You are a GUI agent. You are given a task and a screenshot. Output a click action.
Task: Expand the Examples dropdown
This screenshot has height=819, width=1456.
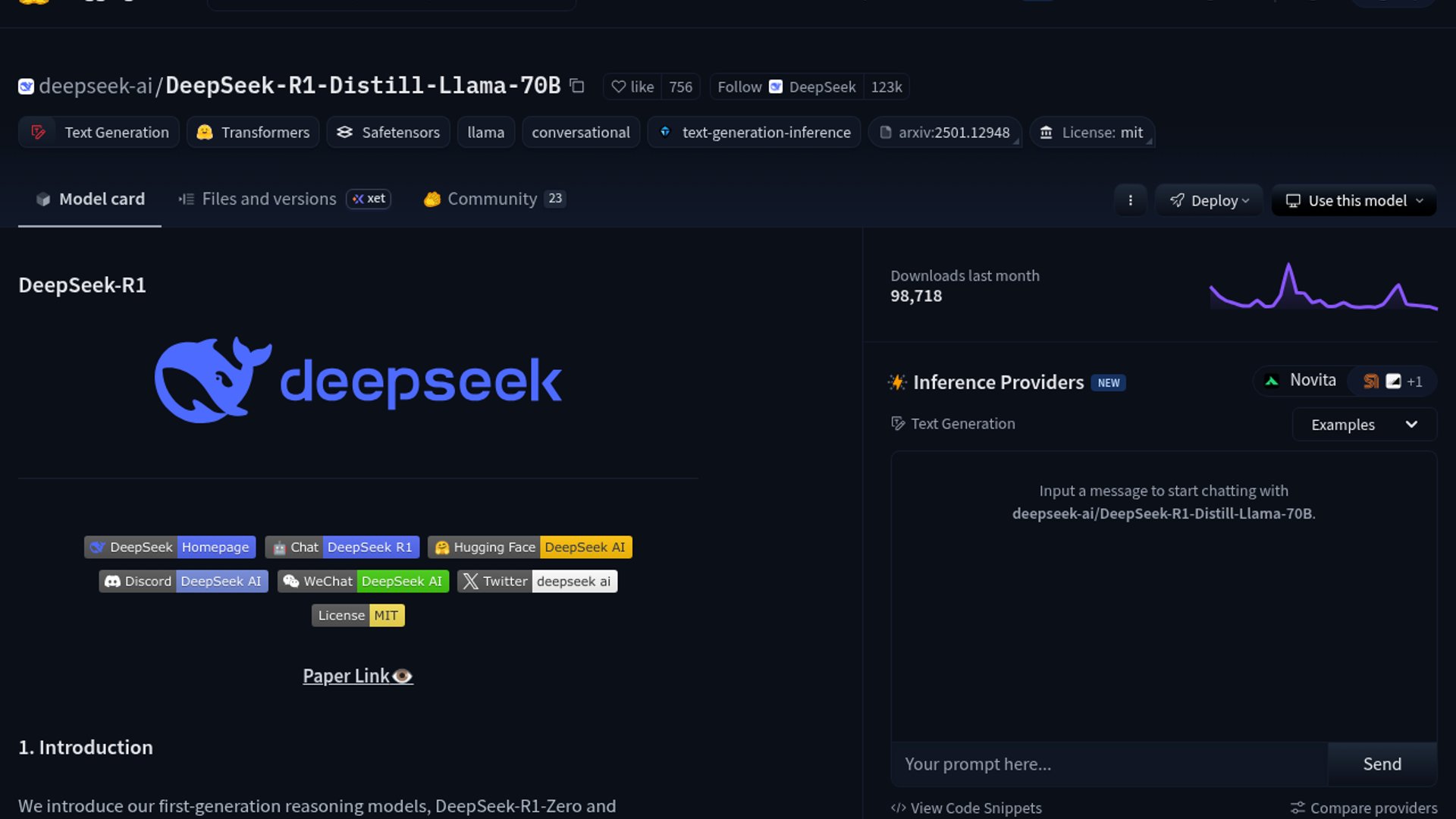coord(1363,425)
